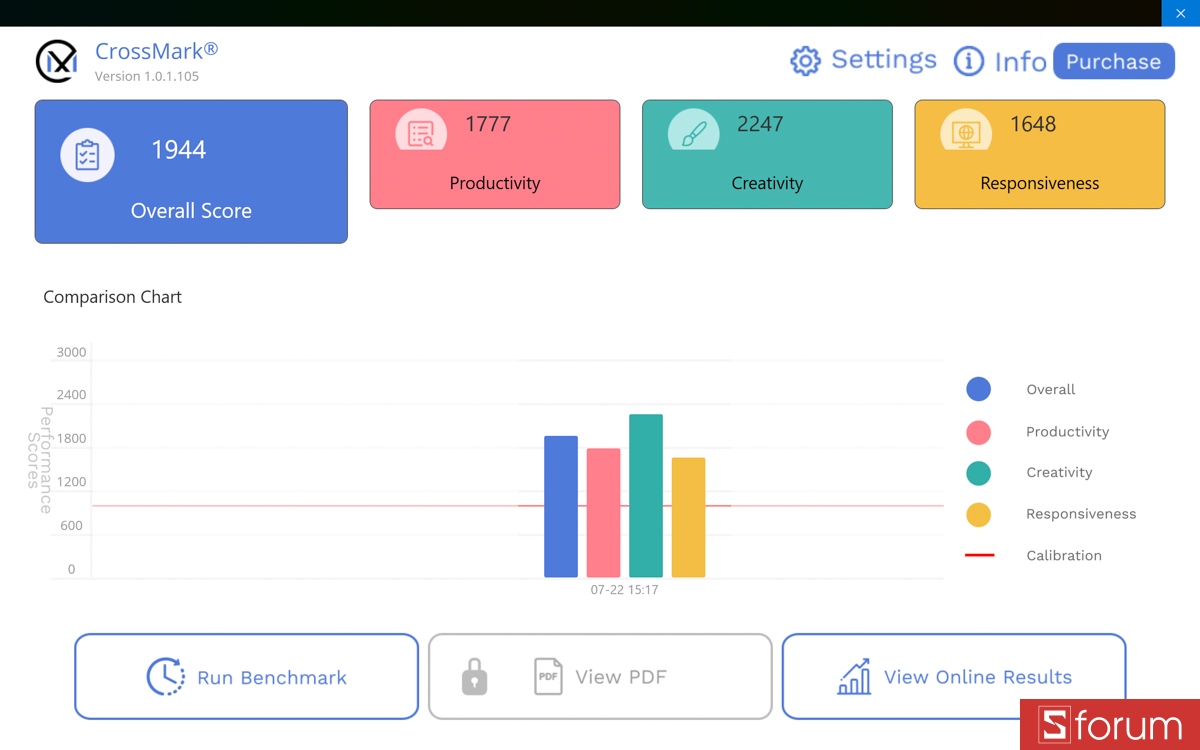Click the teal Creativity legend dot
The height and width of the screenshot is (750, 1200).
(978, 473)
